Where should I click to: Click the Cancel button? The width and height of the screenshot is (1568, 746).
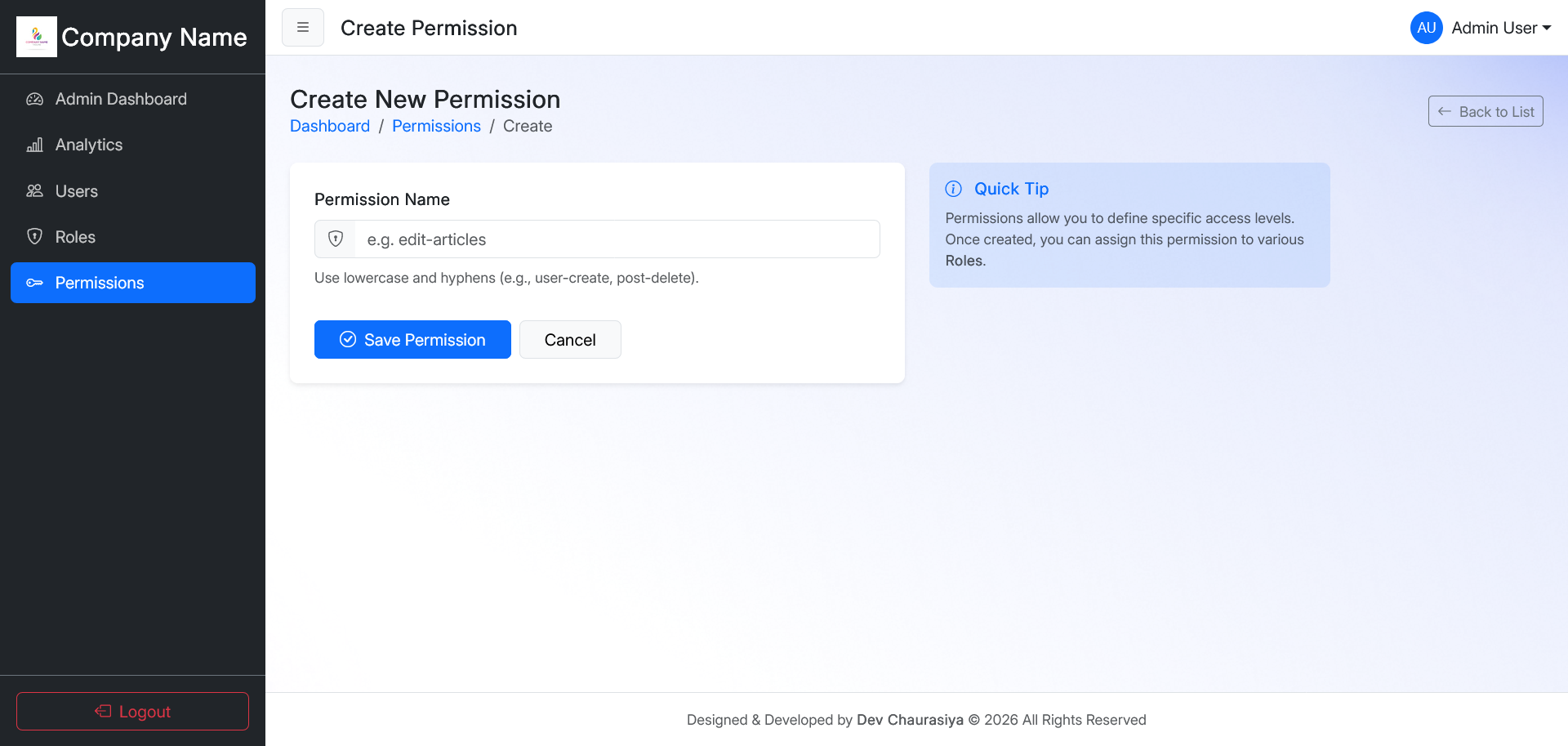pos(570,340)
